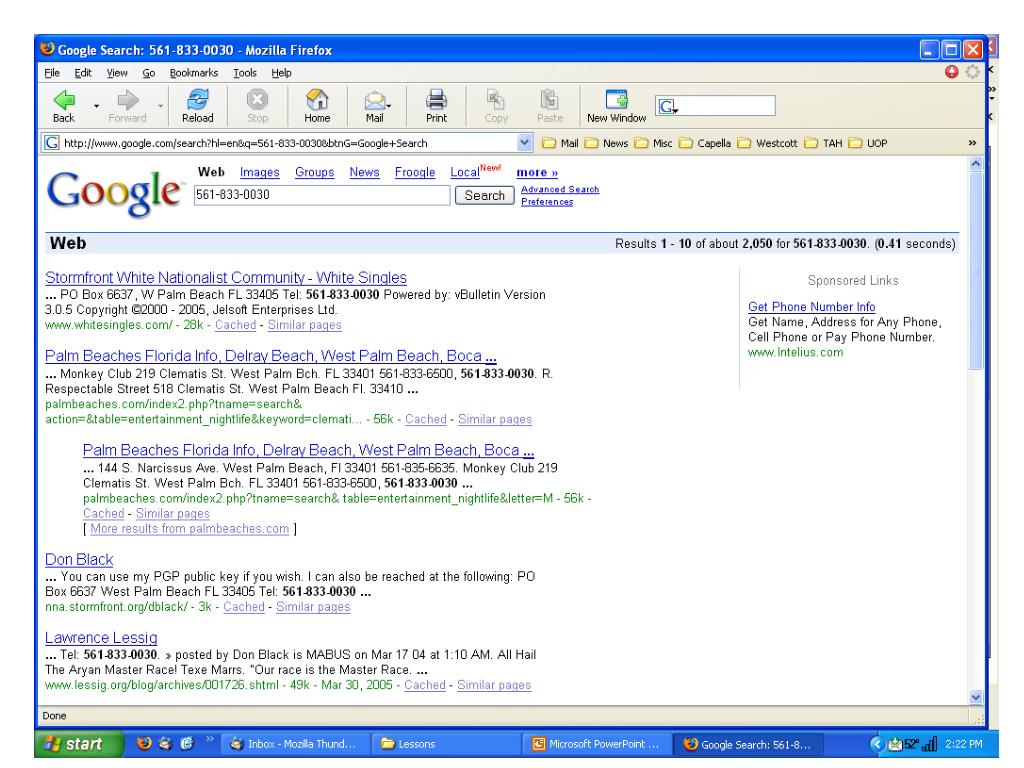This screenshot has height=768, width=1024.
Task: Open Forward button history dropdown arrow
Action: click(x=161, y=106)
